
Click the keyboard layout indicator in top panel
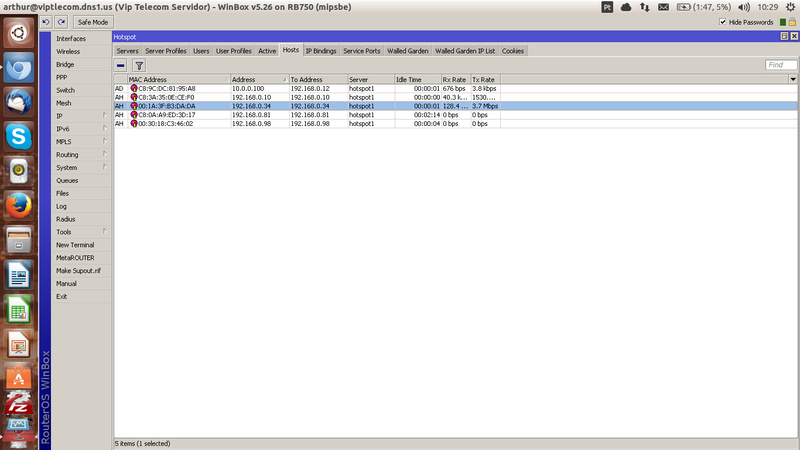607,7
